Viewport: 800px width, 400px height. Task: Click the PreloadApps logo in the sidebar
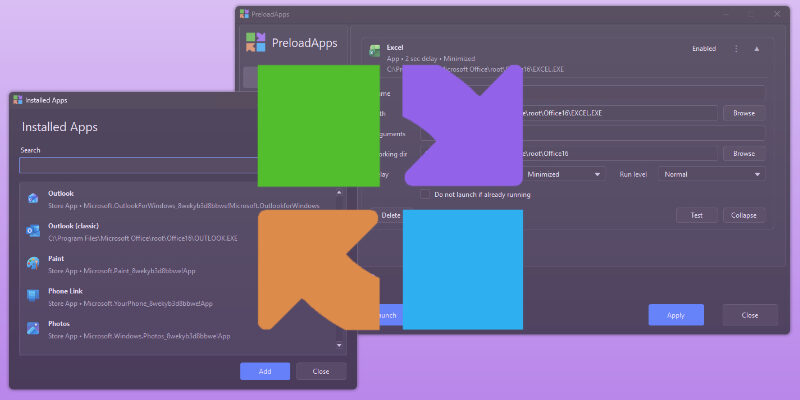(x=256, y=42)
